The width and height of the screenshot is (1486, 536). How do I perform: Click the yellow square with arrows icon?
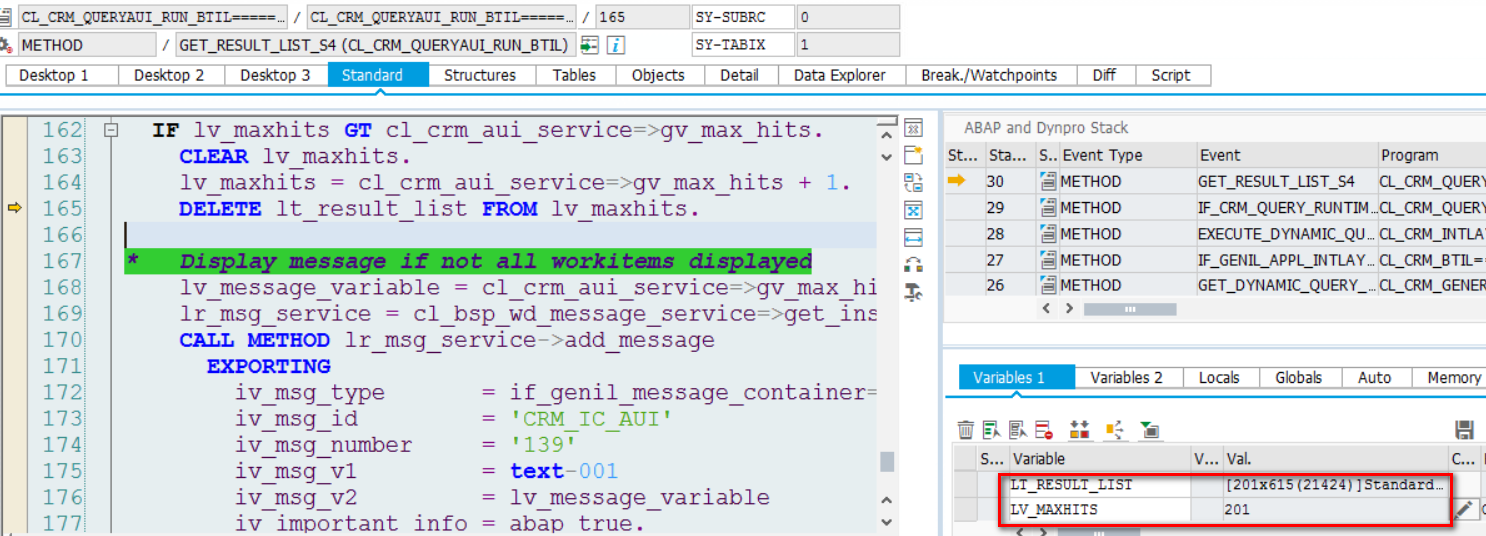tap(1115, 430)
